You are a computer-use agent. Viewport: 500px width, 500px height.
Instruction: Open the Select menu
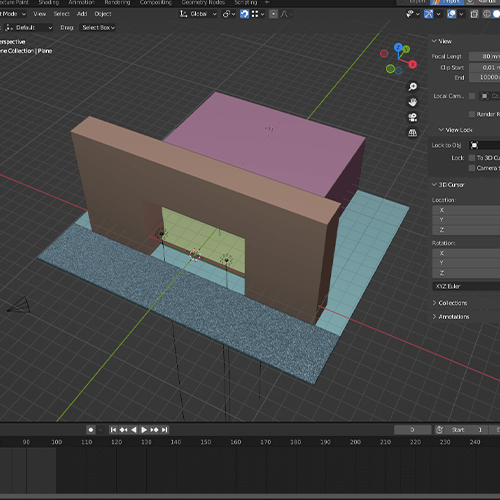point(62,14)
